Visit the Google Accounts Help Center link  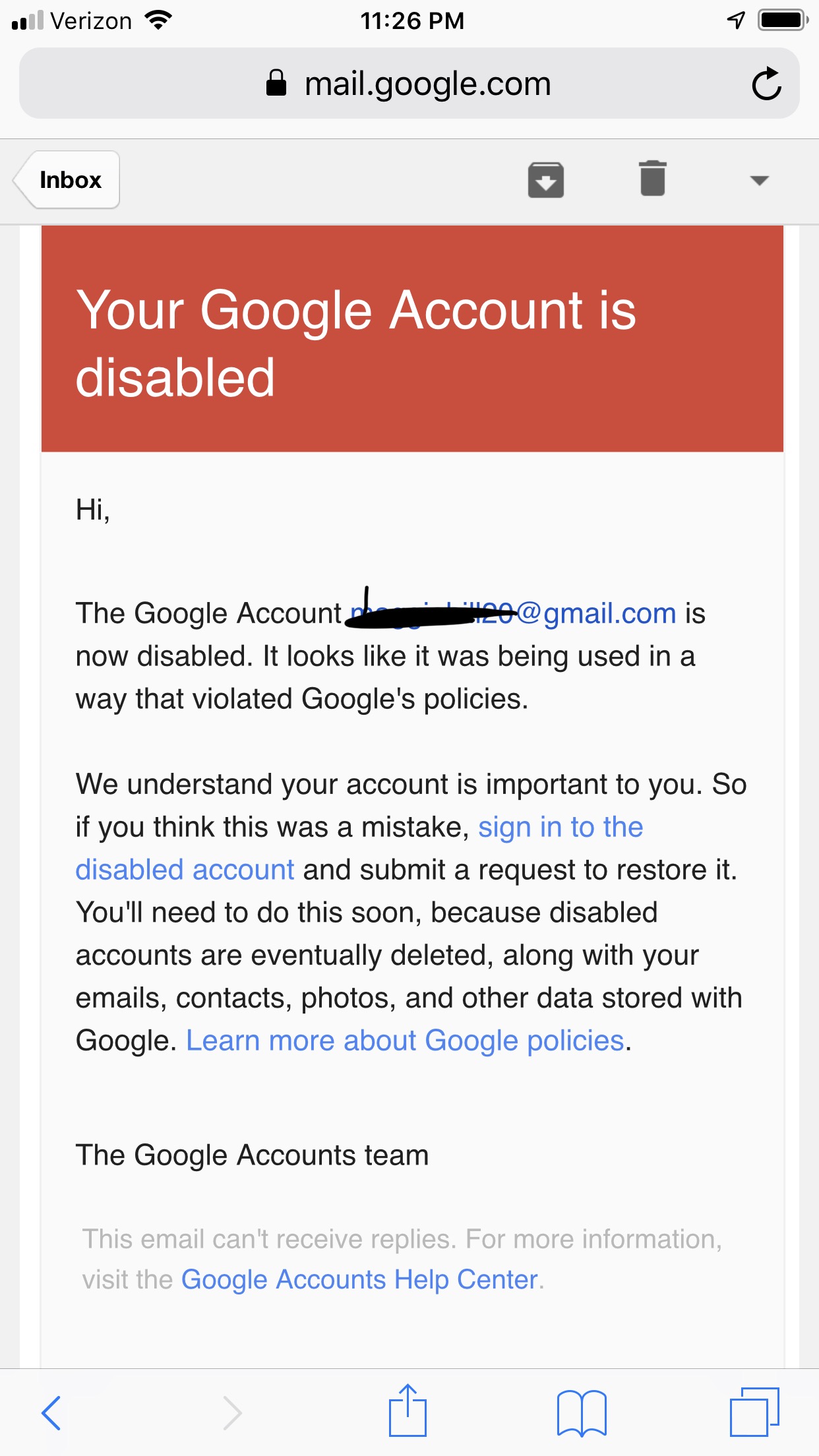[359, 1280]
